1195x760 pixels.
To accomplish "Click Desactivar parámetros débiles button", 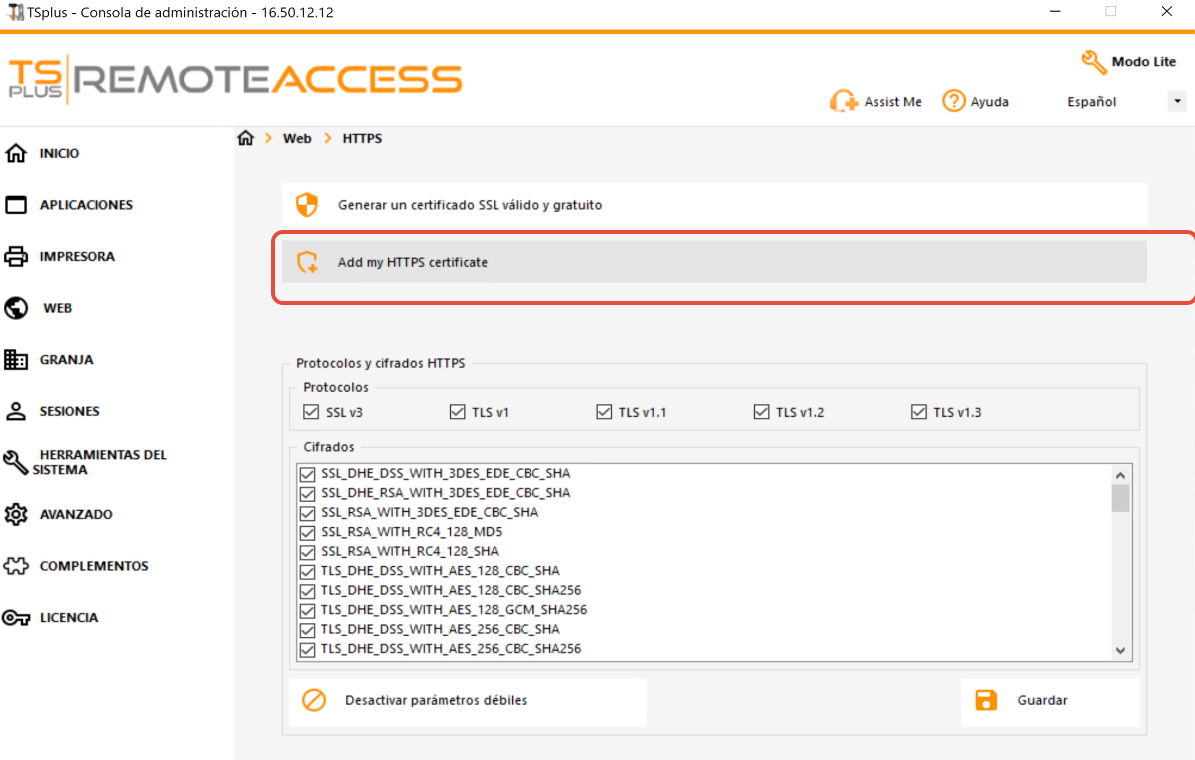I will pos(468,700).
